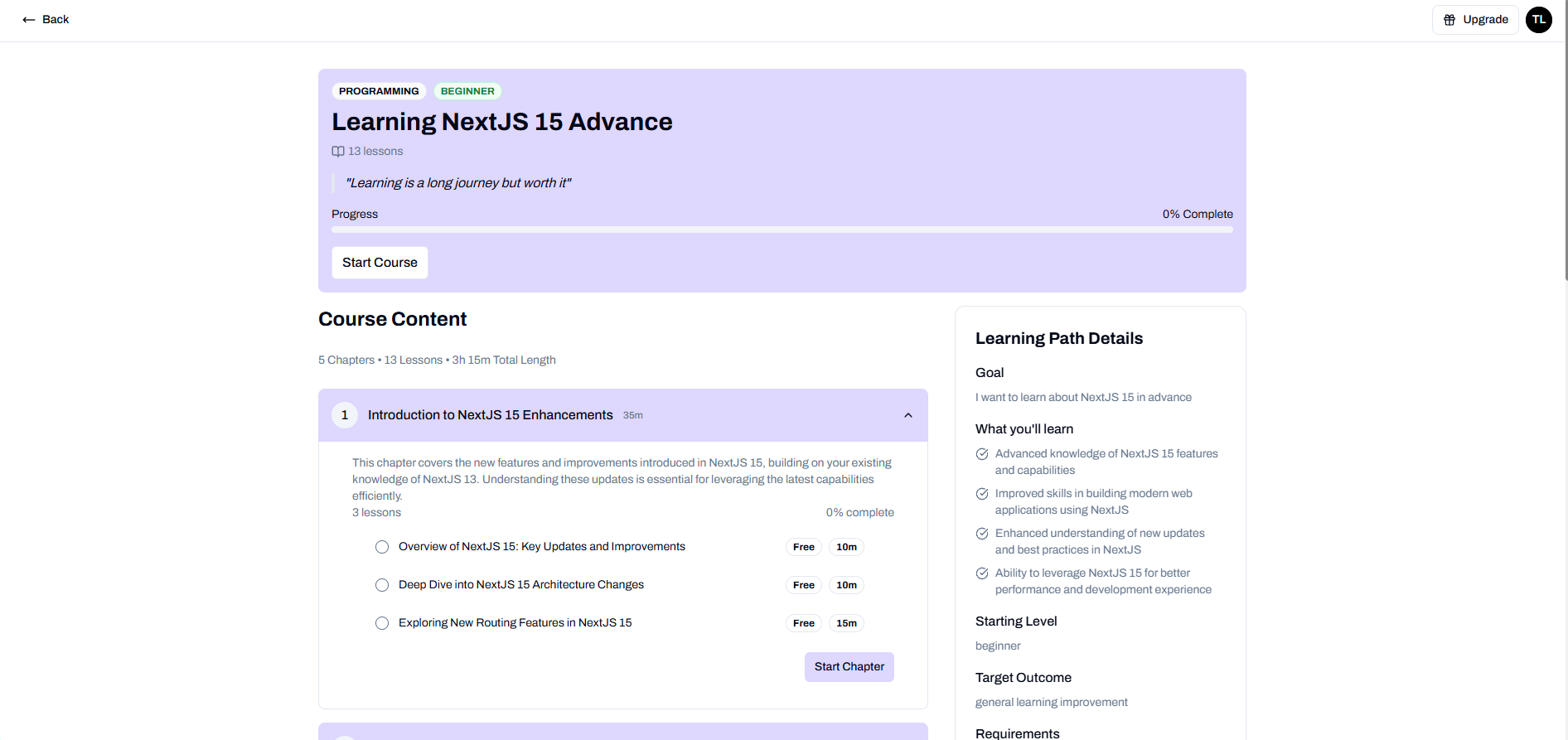Click the 0% Complete label in the course header
This screenshot has width=1568, height=740.
tap(1198, 215)
